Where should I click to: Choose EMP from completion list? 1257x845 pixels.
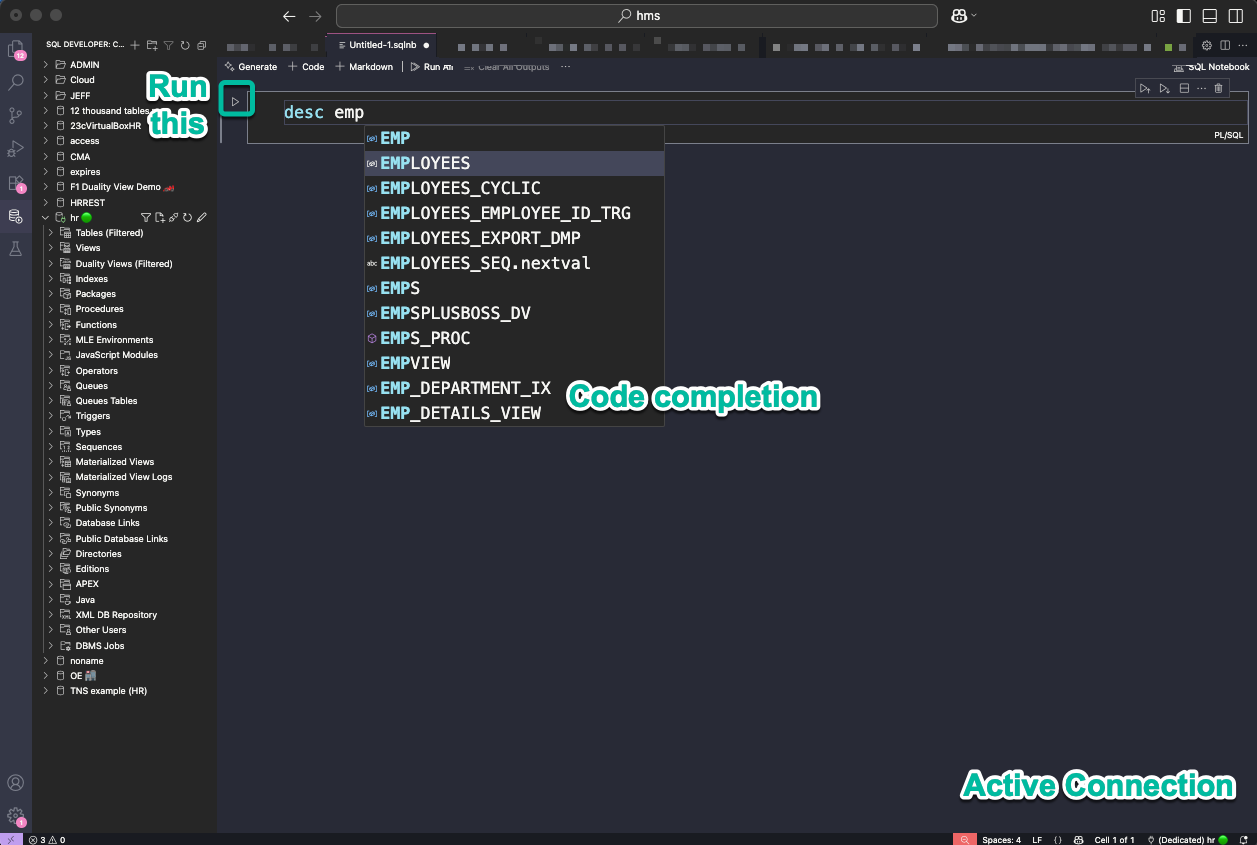514,138
